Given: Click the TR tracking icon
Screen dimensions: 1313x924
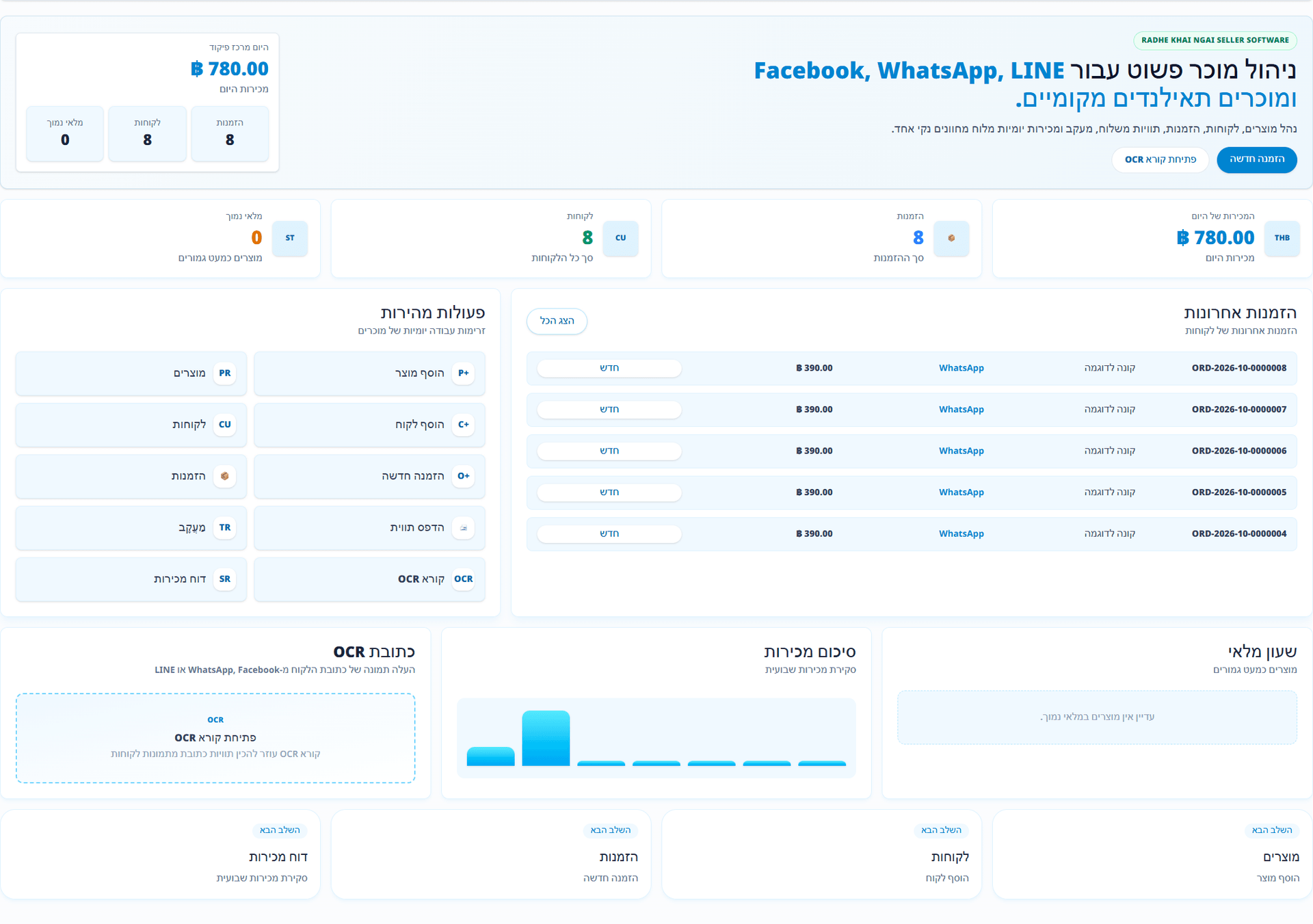Looking at the screenshot, I should click(224, 528).
